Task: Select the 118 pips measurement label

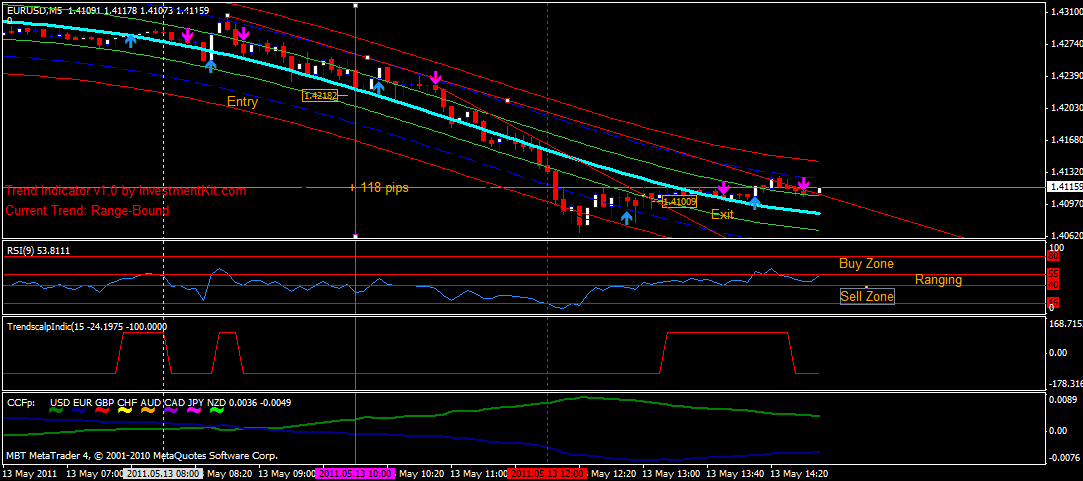Action: [384, 187]
